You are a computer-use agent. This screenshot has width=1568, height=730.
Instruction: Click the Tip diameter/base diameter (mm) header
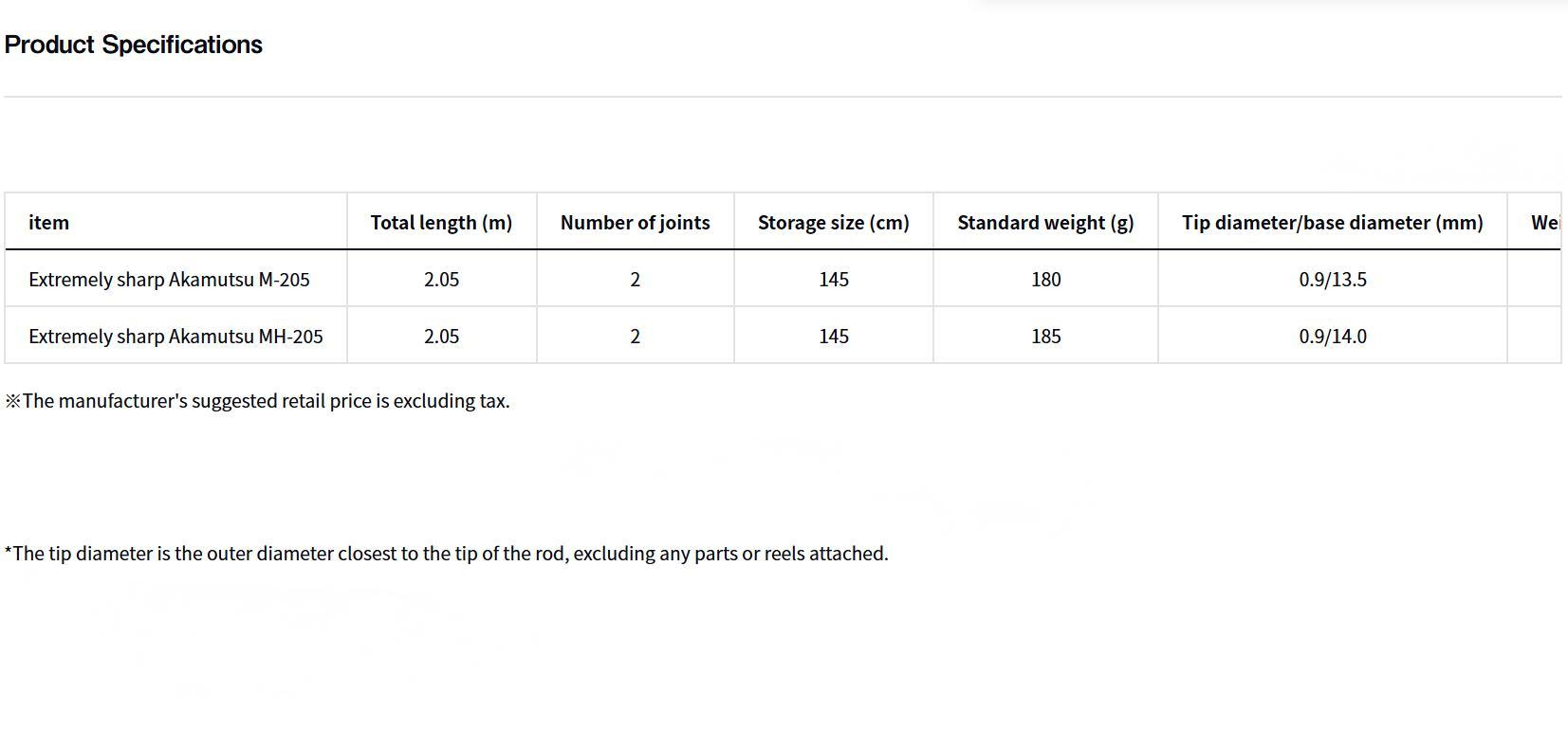click(x=1332, y=223)
